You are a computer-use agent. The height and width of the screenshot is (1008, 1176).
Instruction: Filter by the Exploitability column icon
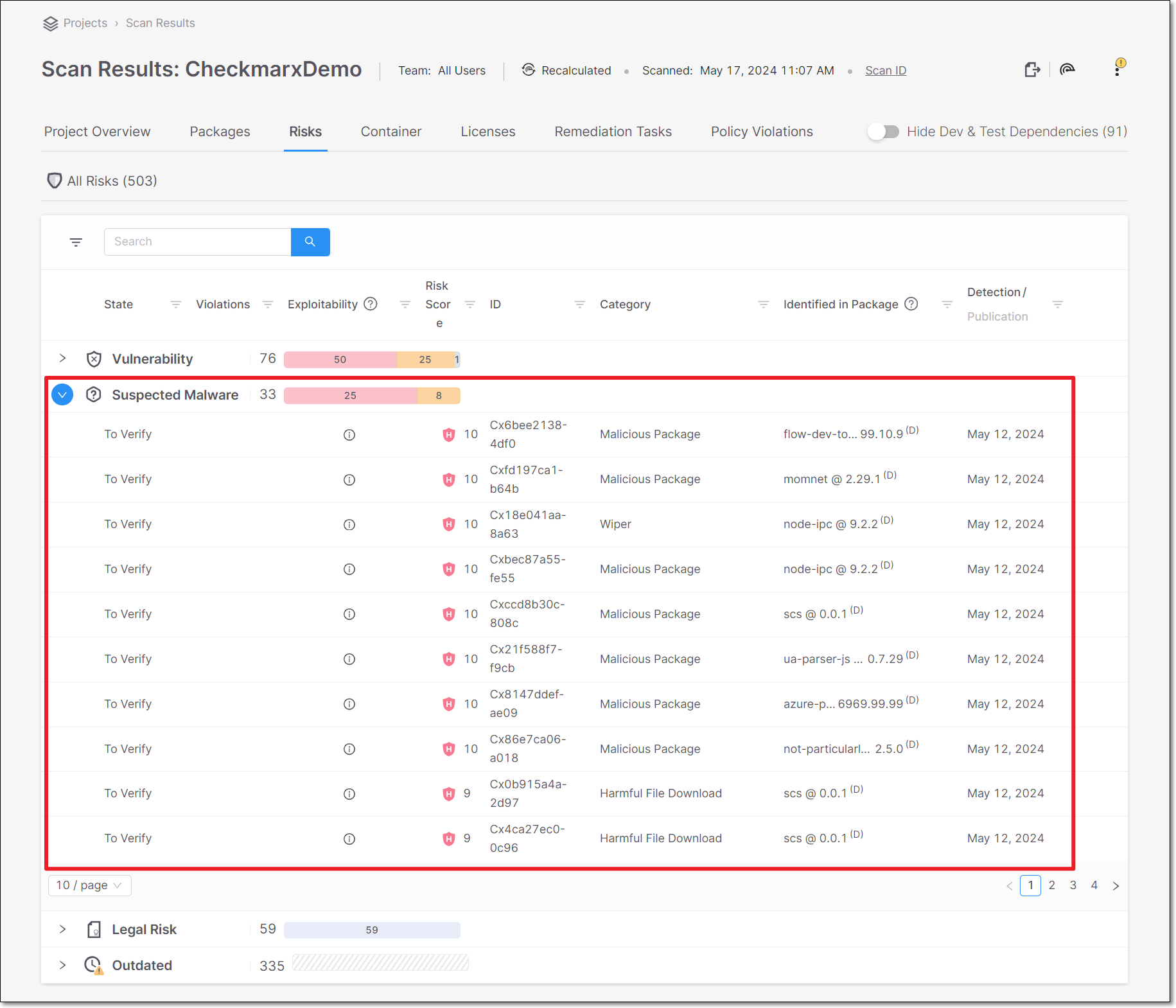[x=405, y=305]
